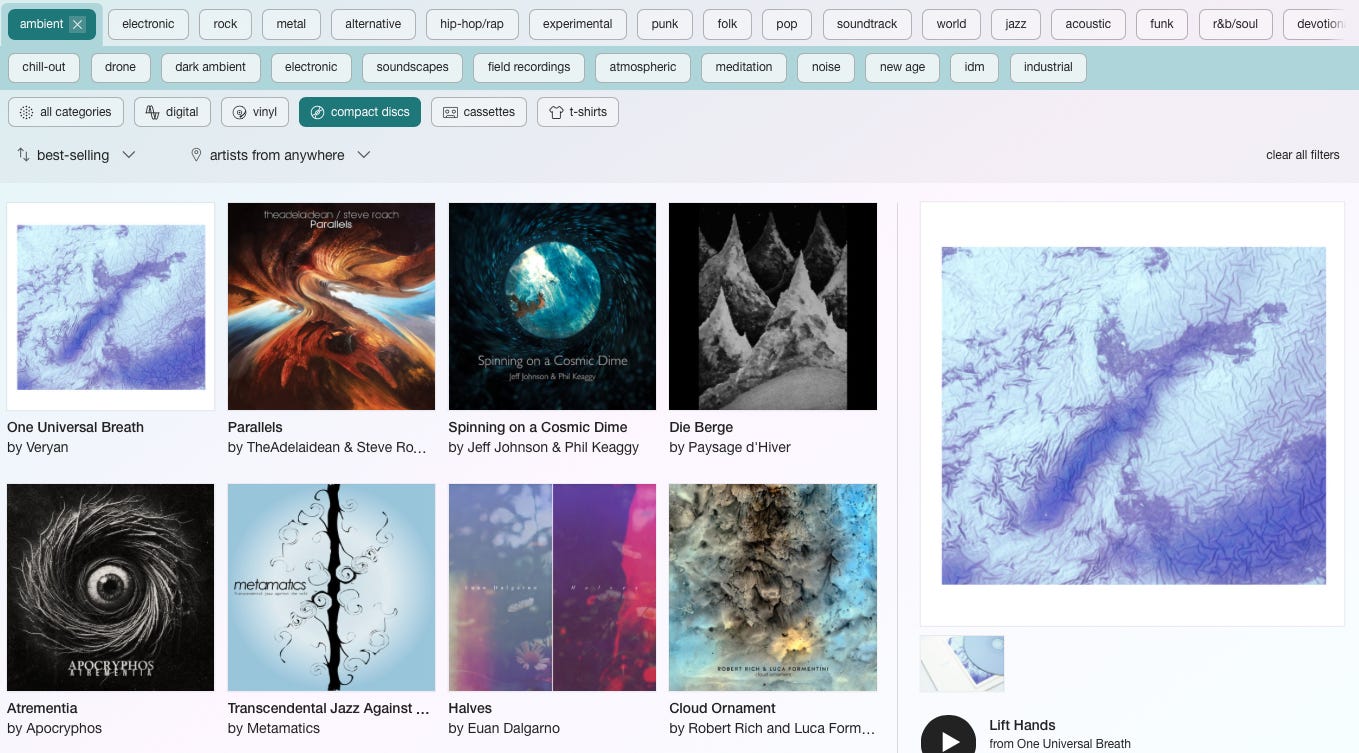
Task: Open the Die Berge album cover
Action: [773, 306]
